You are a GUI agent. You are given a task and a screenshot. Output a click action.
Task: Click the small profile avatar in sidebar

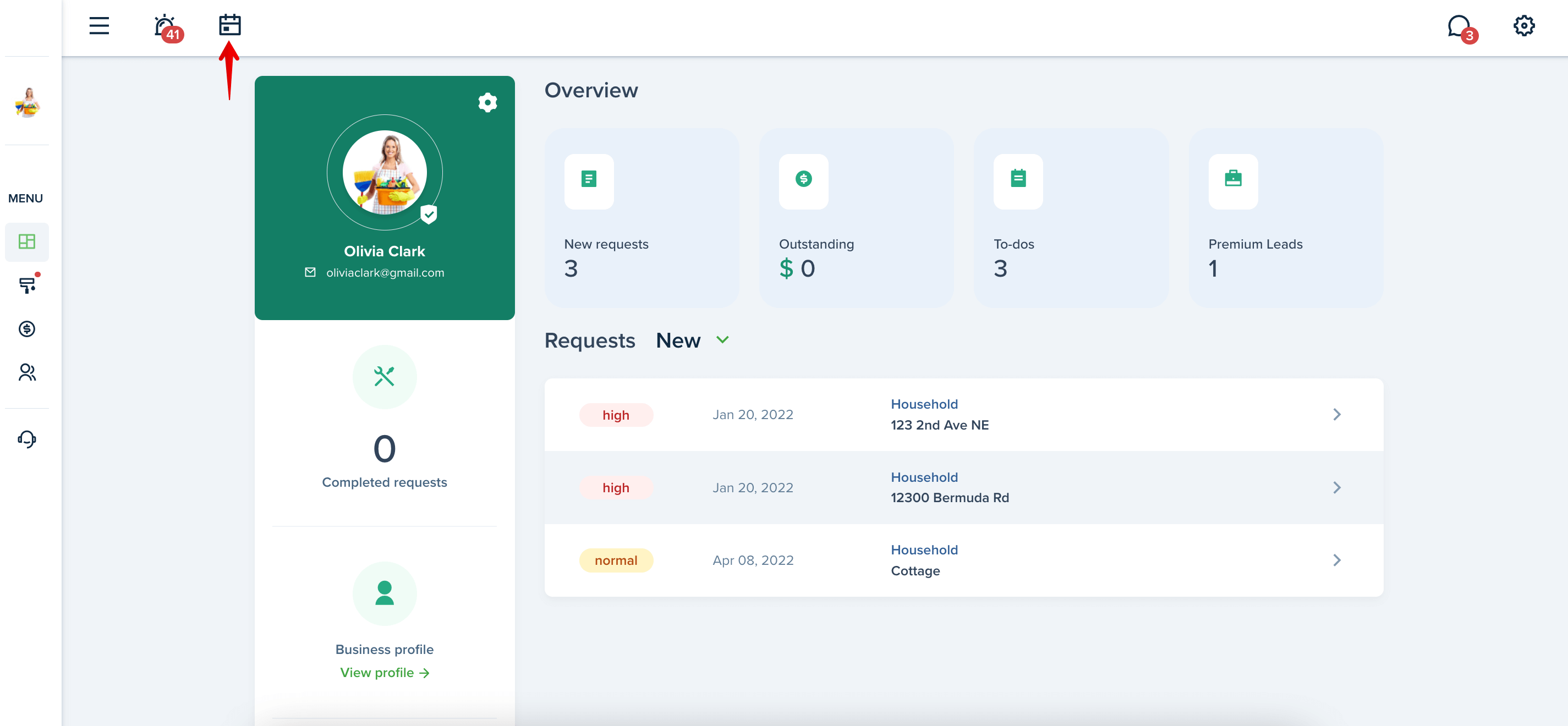pos(27,102)
